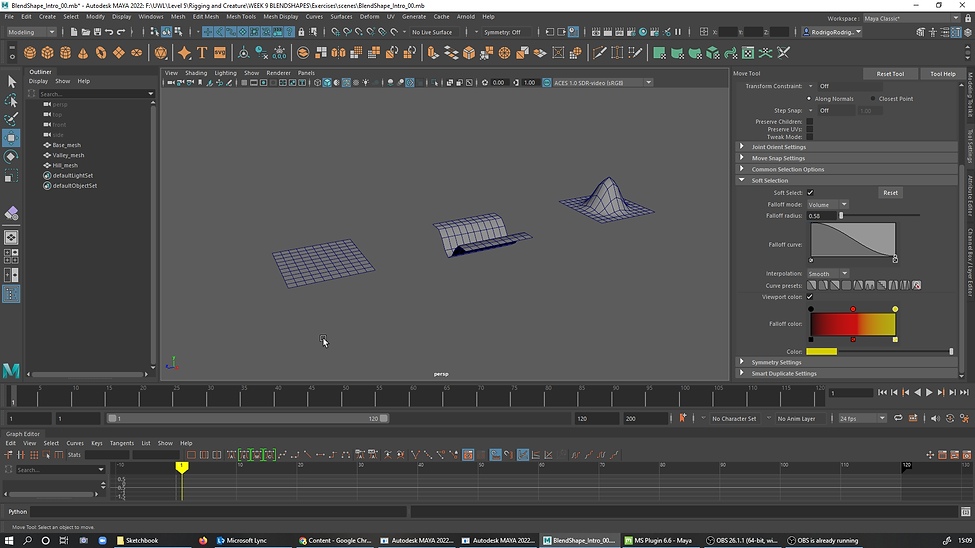Click the New Scene icon
This screenshot has width=975, height=548.
[x=74, y=32]
